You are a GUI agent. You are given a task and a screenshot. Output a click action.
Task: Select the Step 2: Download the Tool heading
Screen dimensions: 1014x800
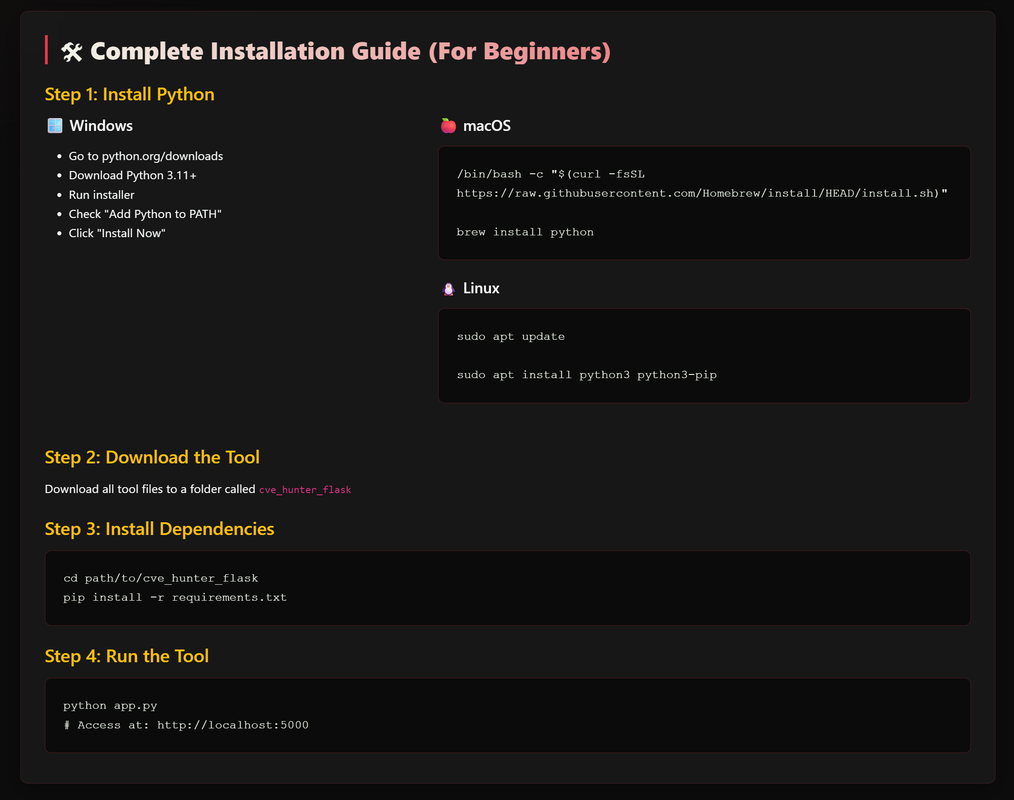pos(152,457)
